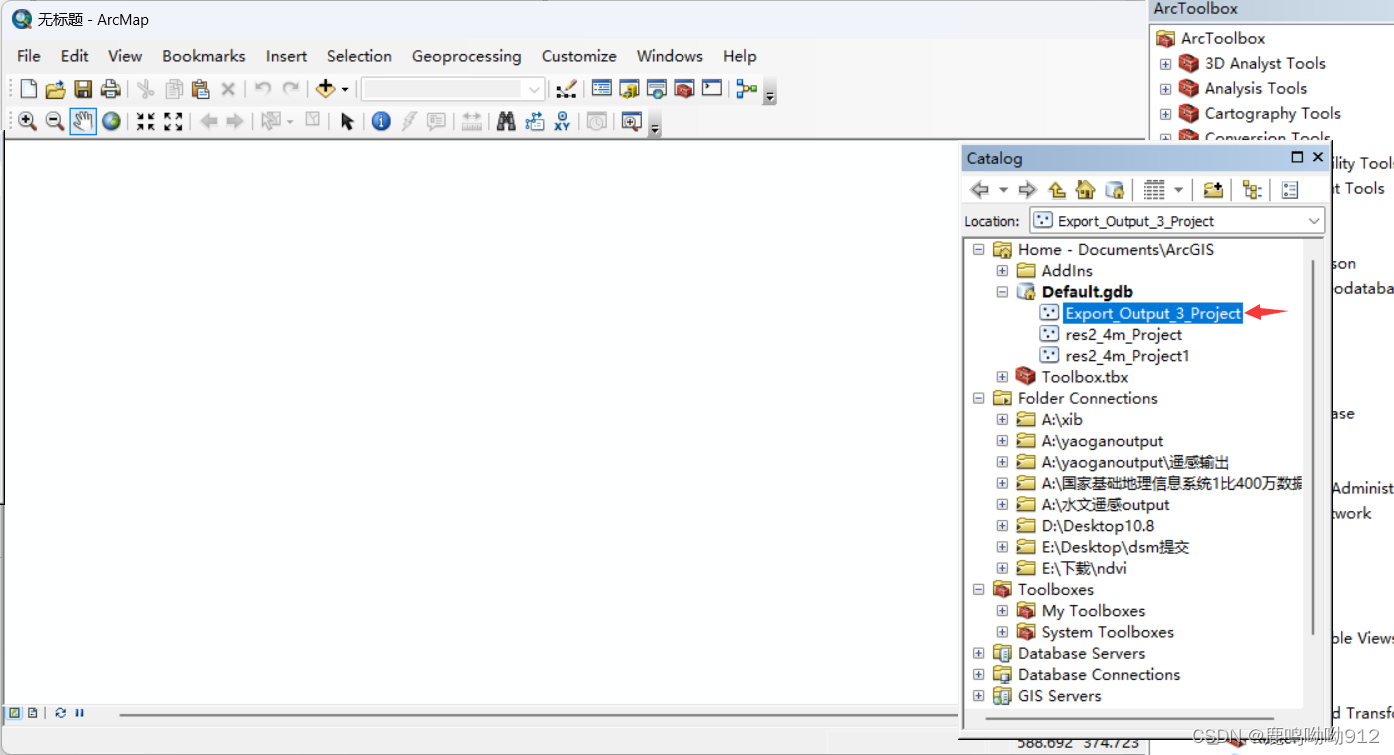Click the Add Data button
This screenshot has height=755, width=1394.
click(x=325, y=89)
